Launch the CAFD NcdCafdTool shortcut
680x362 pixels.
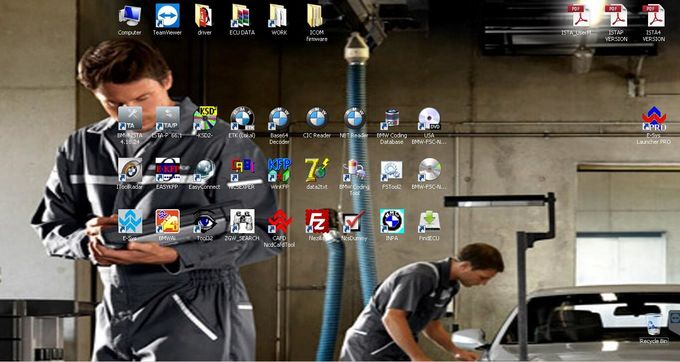[280, 221]
